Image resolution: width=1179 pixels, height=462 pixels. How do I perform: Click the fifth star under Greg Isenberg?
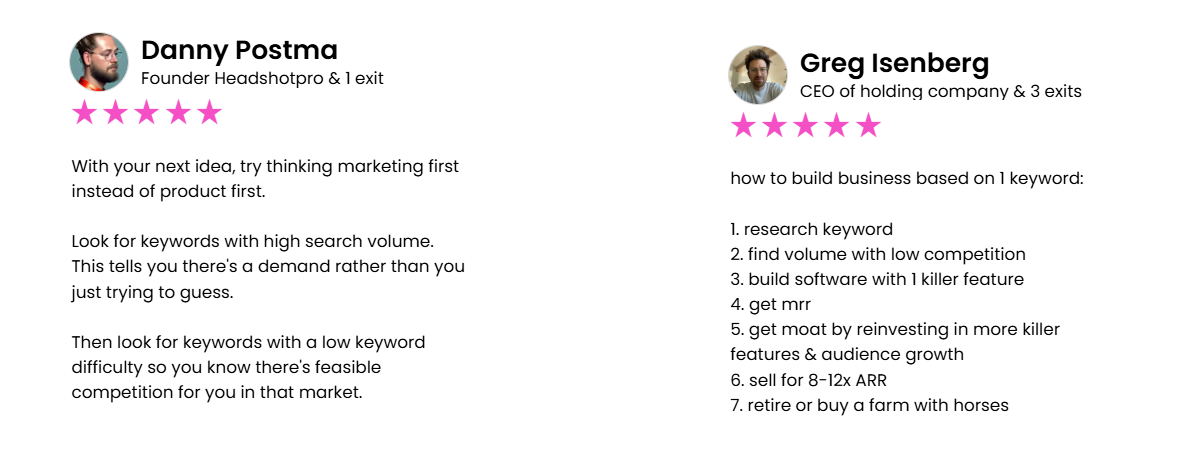pos(869,126)
